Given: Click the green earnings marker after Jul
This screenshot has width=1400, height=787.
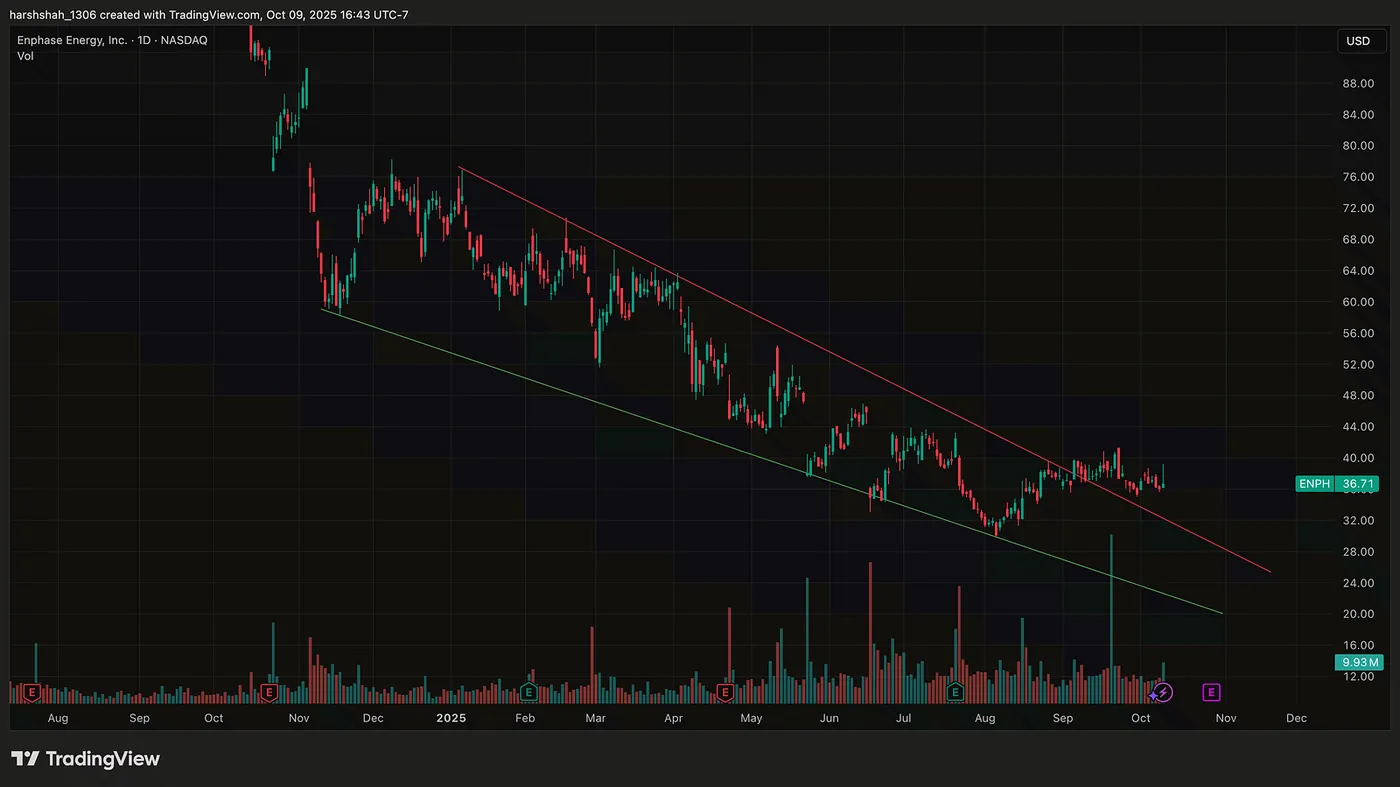Looking at the screenshot, I should [955, 692].
